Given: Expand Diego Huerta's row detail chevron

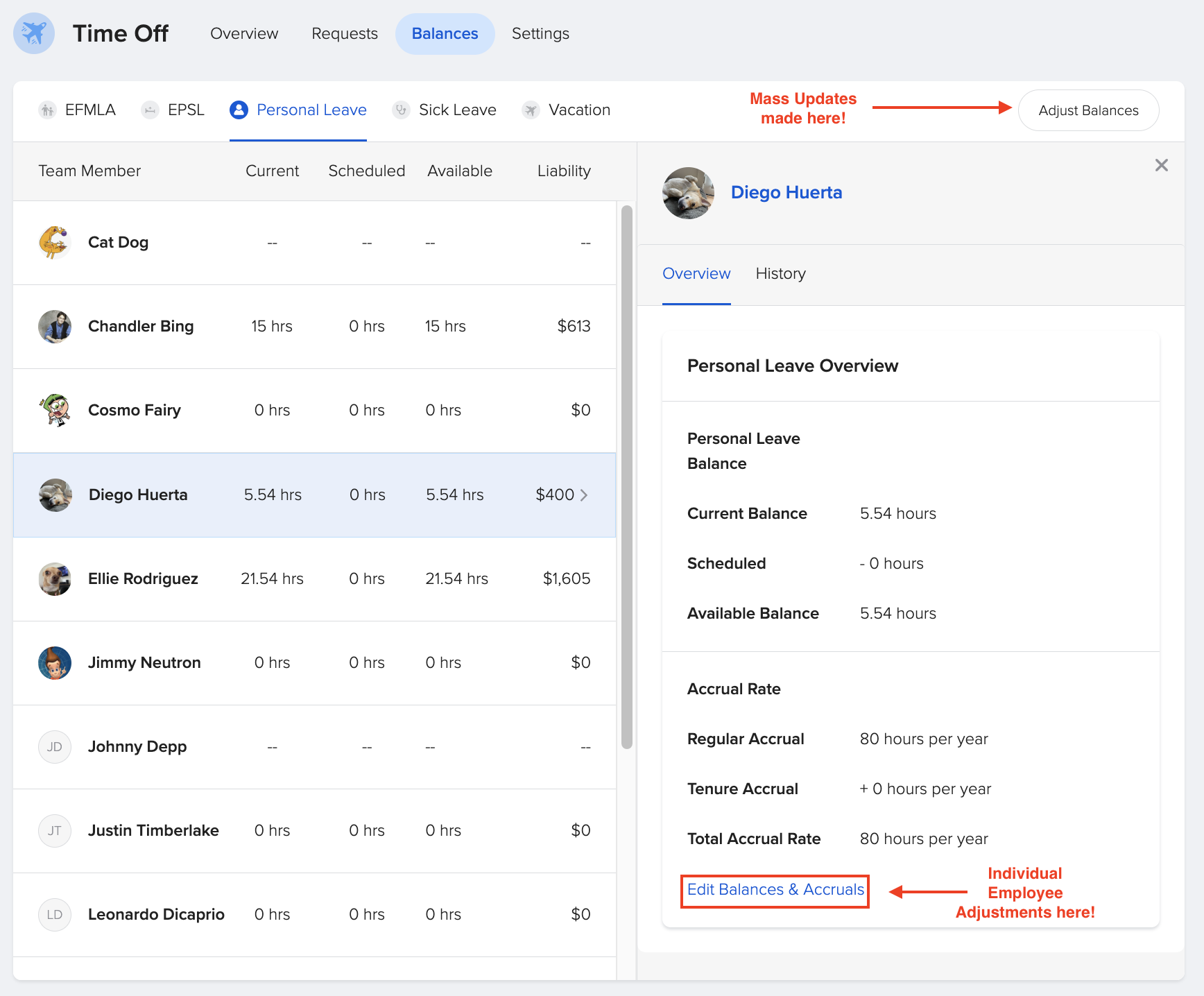Looking at the screenshot, I should tap(585, 495).
